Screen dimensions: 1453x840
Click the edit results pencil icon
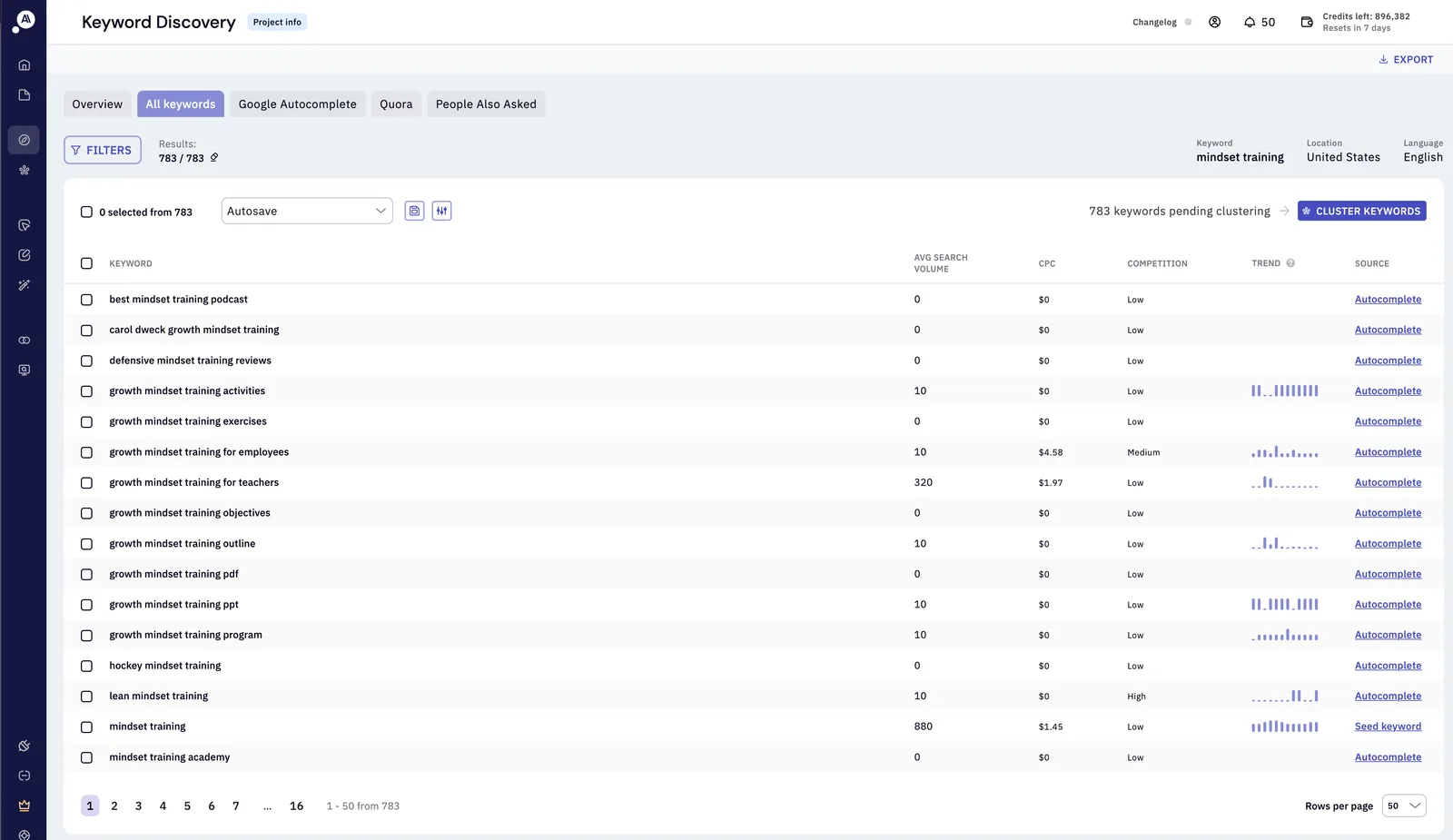[x=214, y=158]
